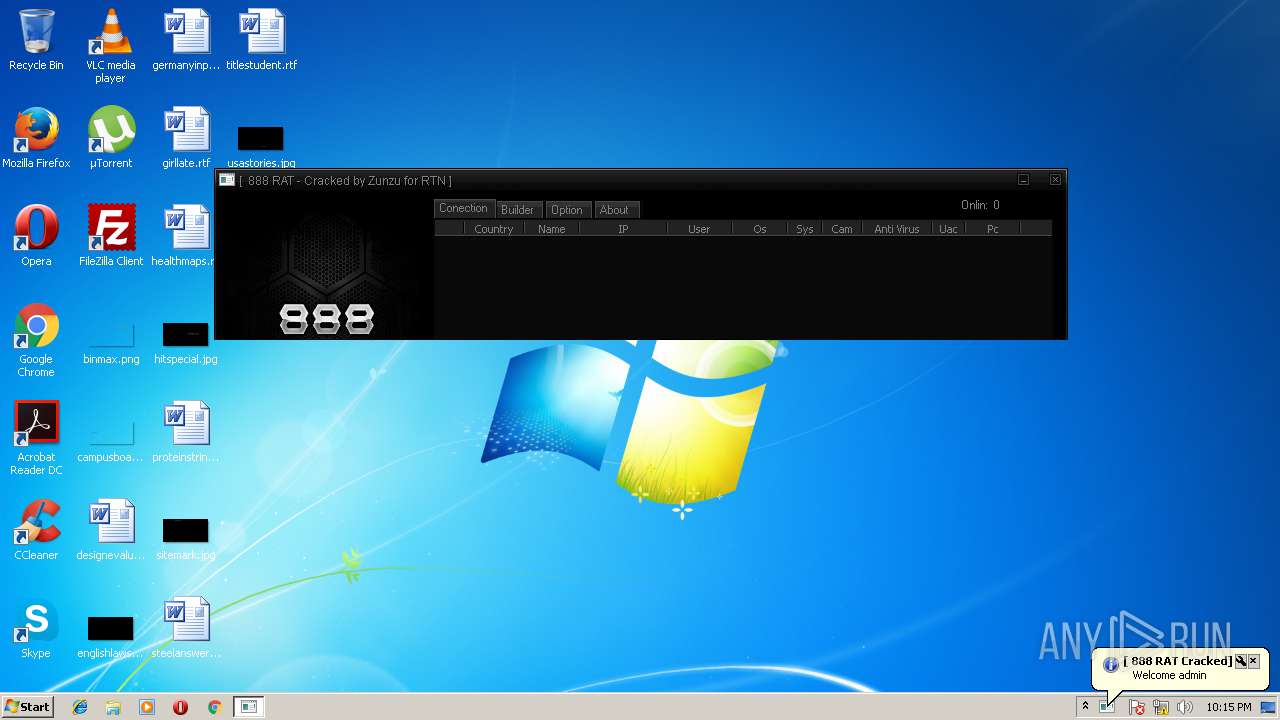1280x720 pixels.
Task: Open the volume speaker tray icon
Action: pyautogui.click(x=1185, y=707)
